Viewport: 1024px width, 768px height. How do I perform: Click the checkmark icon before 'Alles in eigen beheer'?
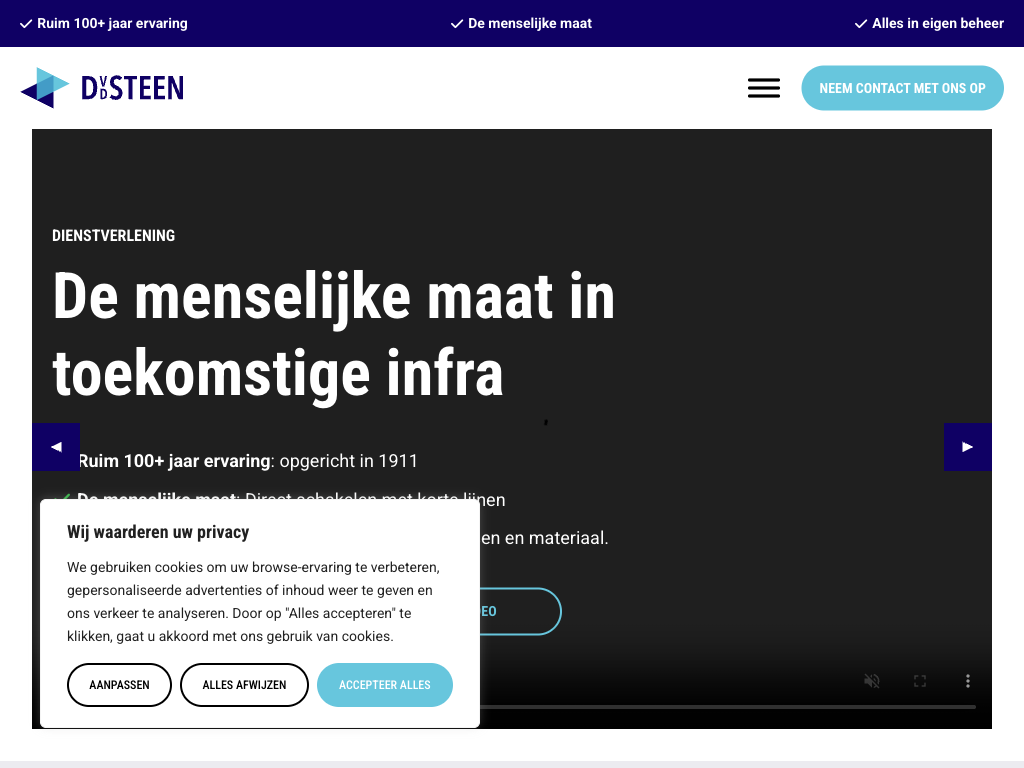click(861, 23)
